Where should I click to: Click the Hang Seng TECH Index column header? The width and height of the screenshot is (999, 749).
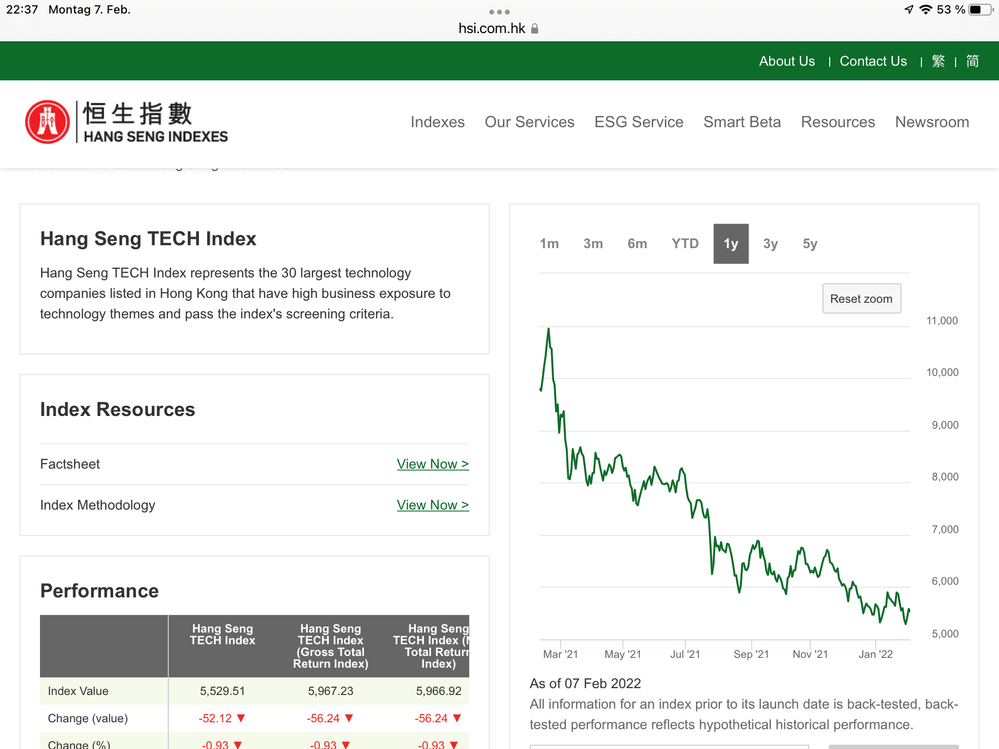click(222, 634)
